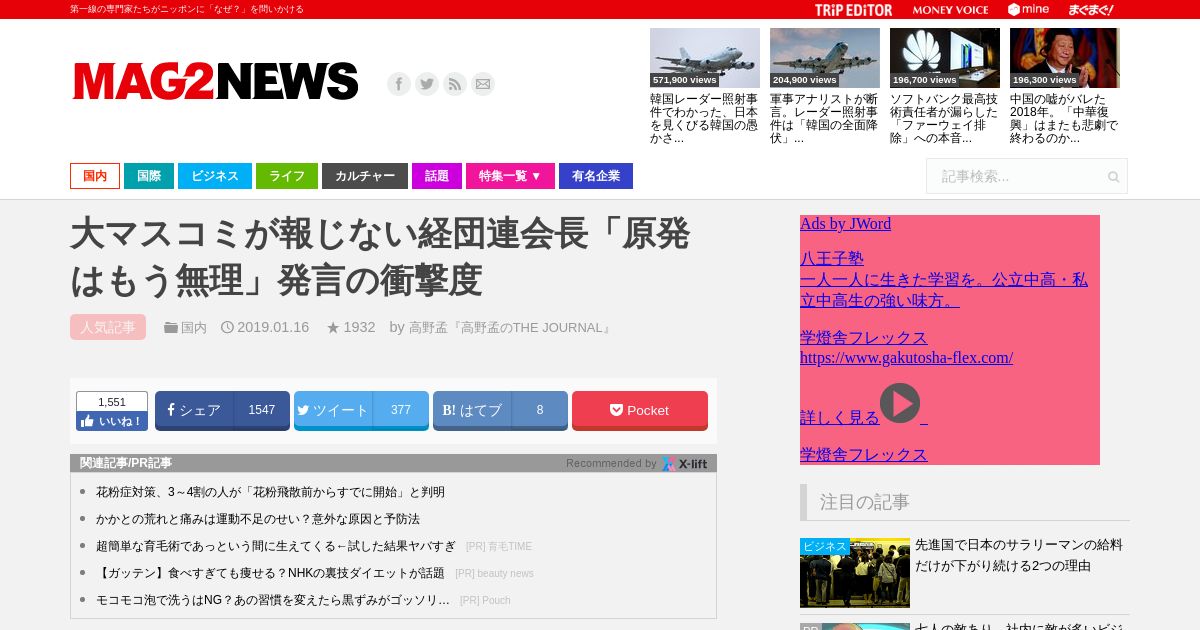Click the search magnifier icon
This screenshot has height=630, width=1200.
pos(1113,177)
